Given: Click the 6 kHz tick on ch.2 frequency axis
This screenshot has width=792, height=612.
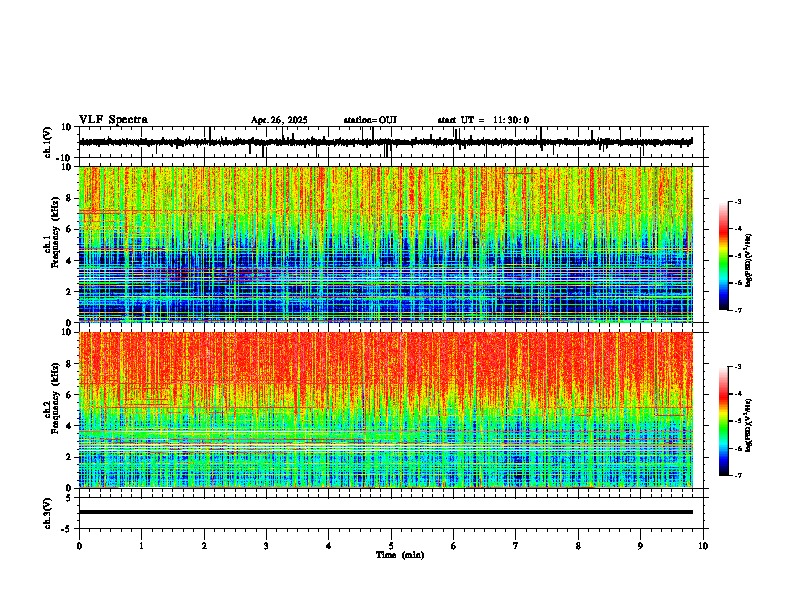Looking at the screenshot, I should [70, 395].
